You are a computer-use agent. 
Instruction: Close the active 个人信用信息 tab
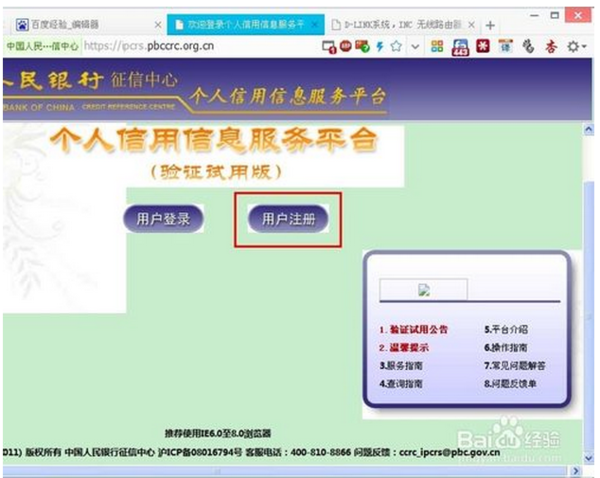315,25
